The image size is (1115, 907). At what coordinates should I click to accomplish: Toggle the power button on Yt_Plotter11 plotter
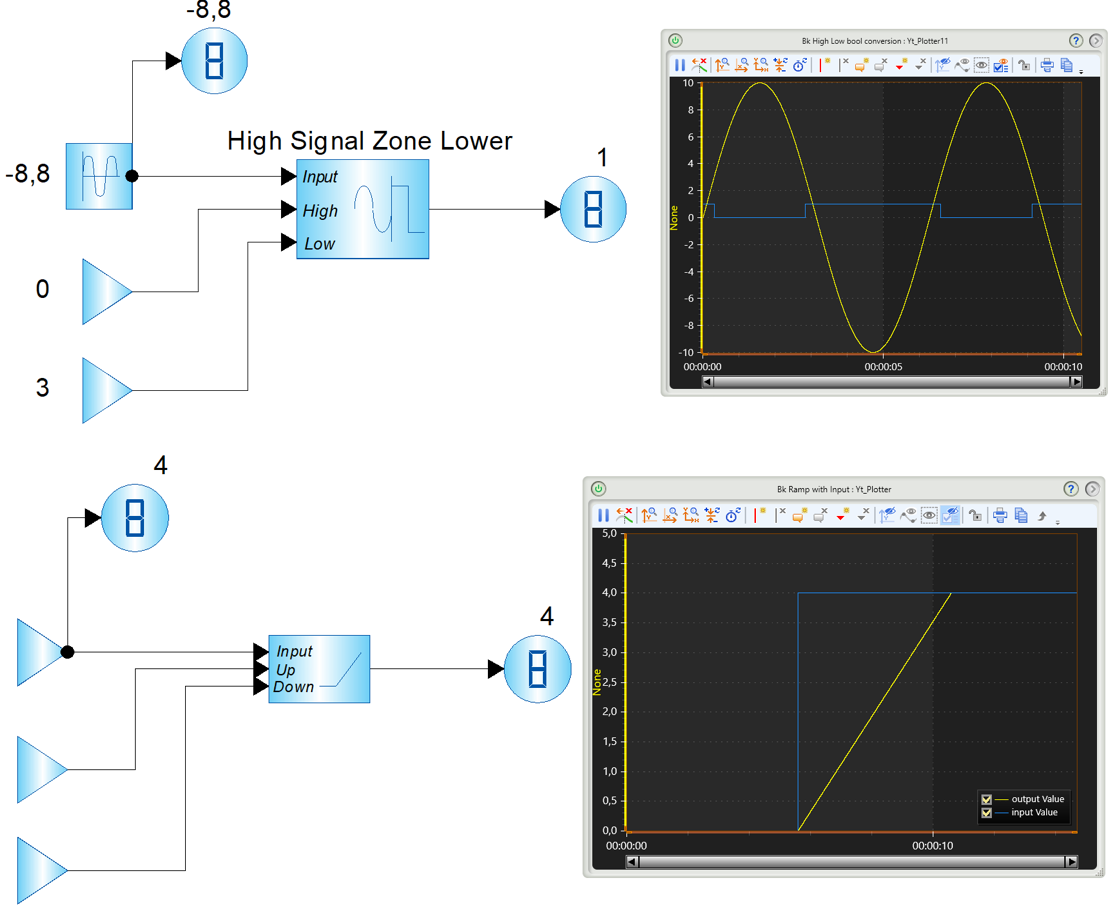(x=676, y=41)
